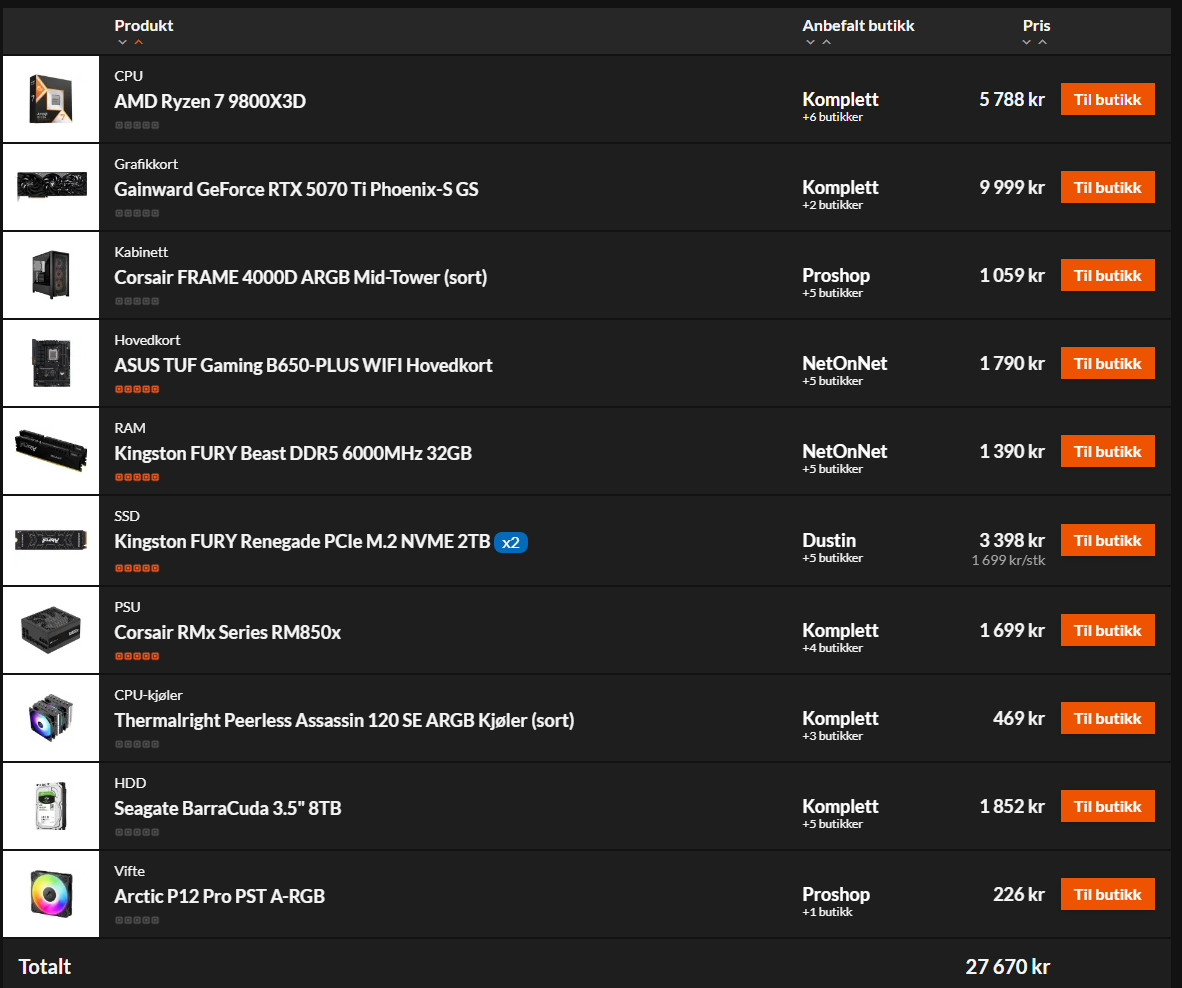Go to store for Arctic P12 Pro
1182x988 pixels.
pos(1107,895)
